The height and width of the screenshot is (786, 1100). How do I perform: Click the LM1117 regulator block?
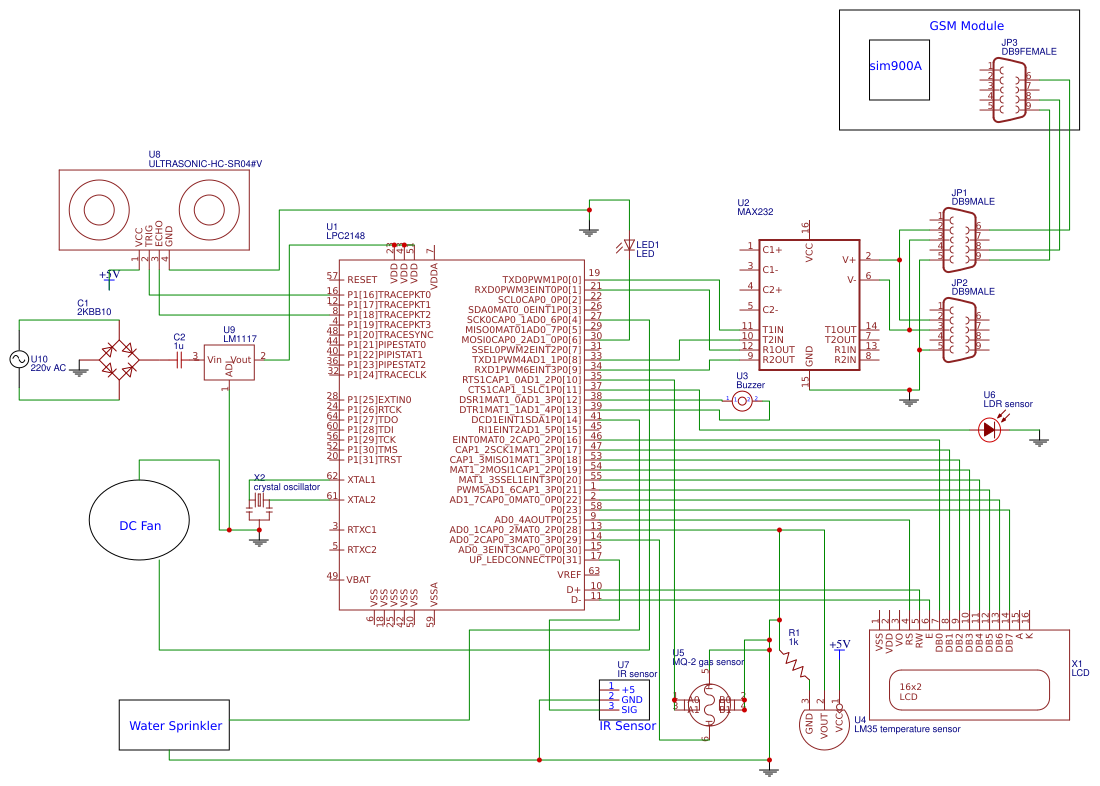click(229, 362)
